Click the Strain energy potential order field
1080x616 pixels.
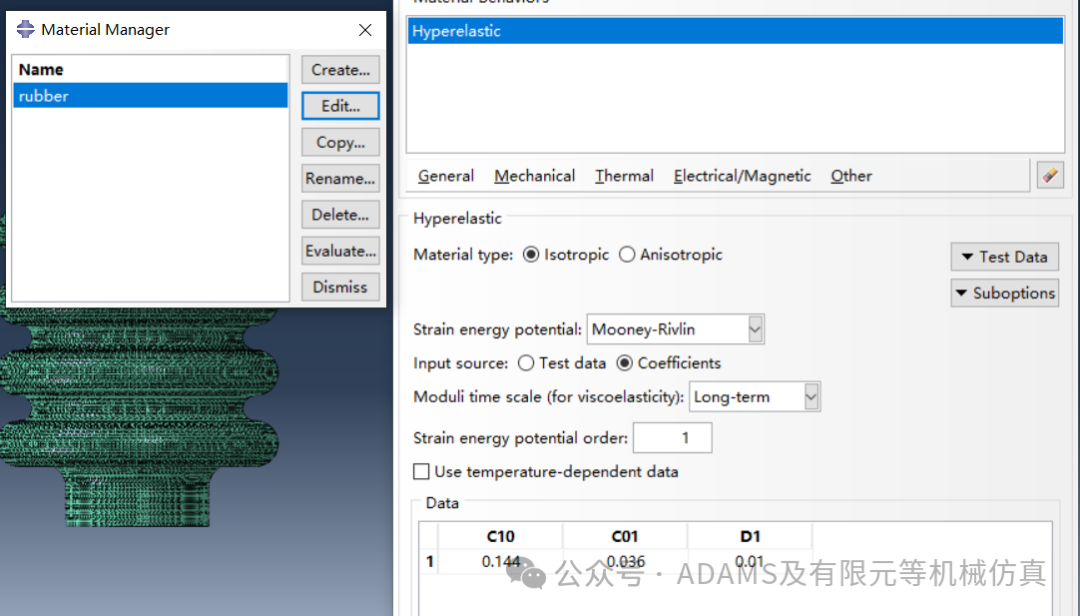pyautogui.click(x=672, y=438)
